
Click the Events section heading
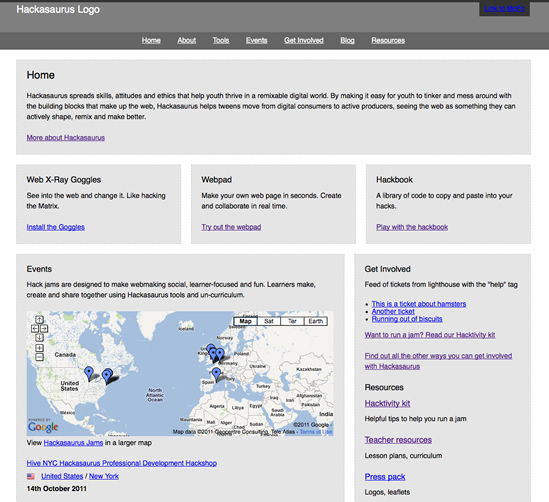tap(39, 269)
